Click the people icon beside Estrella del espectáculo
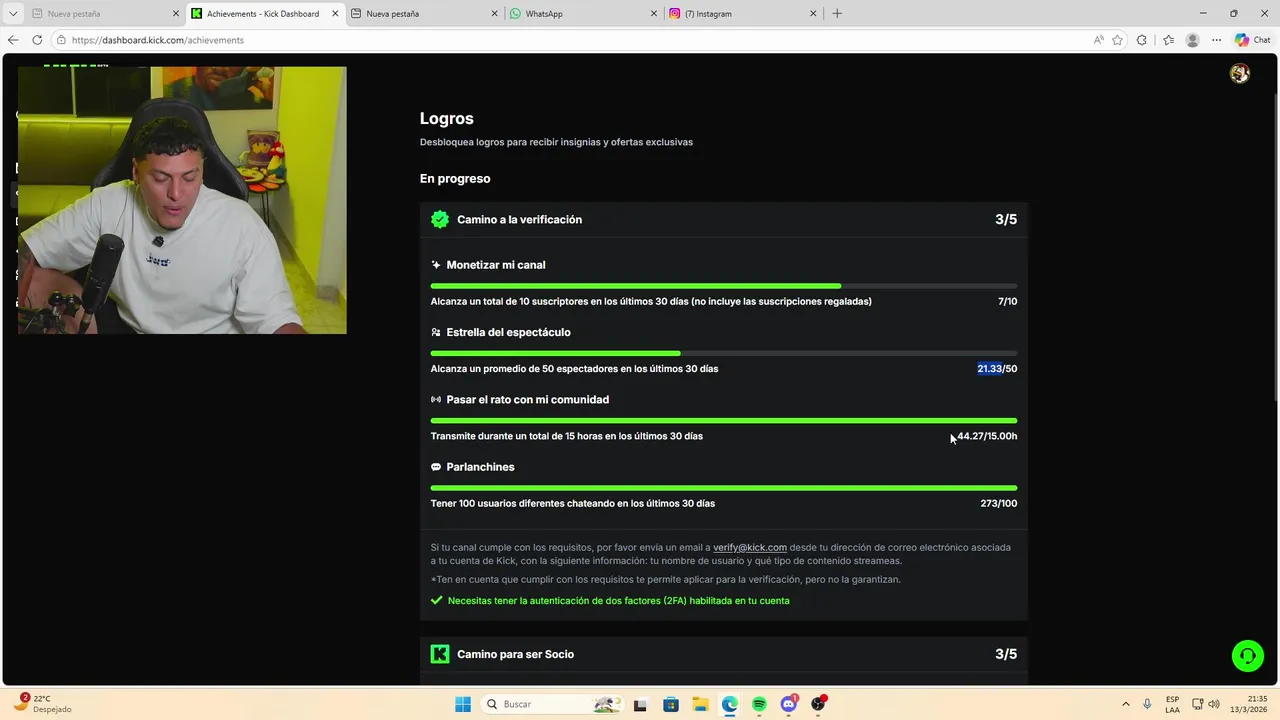Screen dimensions: 1280x720 (x=436, y=332)
